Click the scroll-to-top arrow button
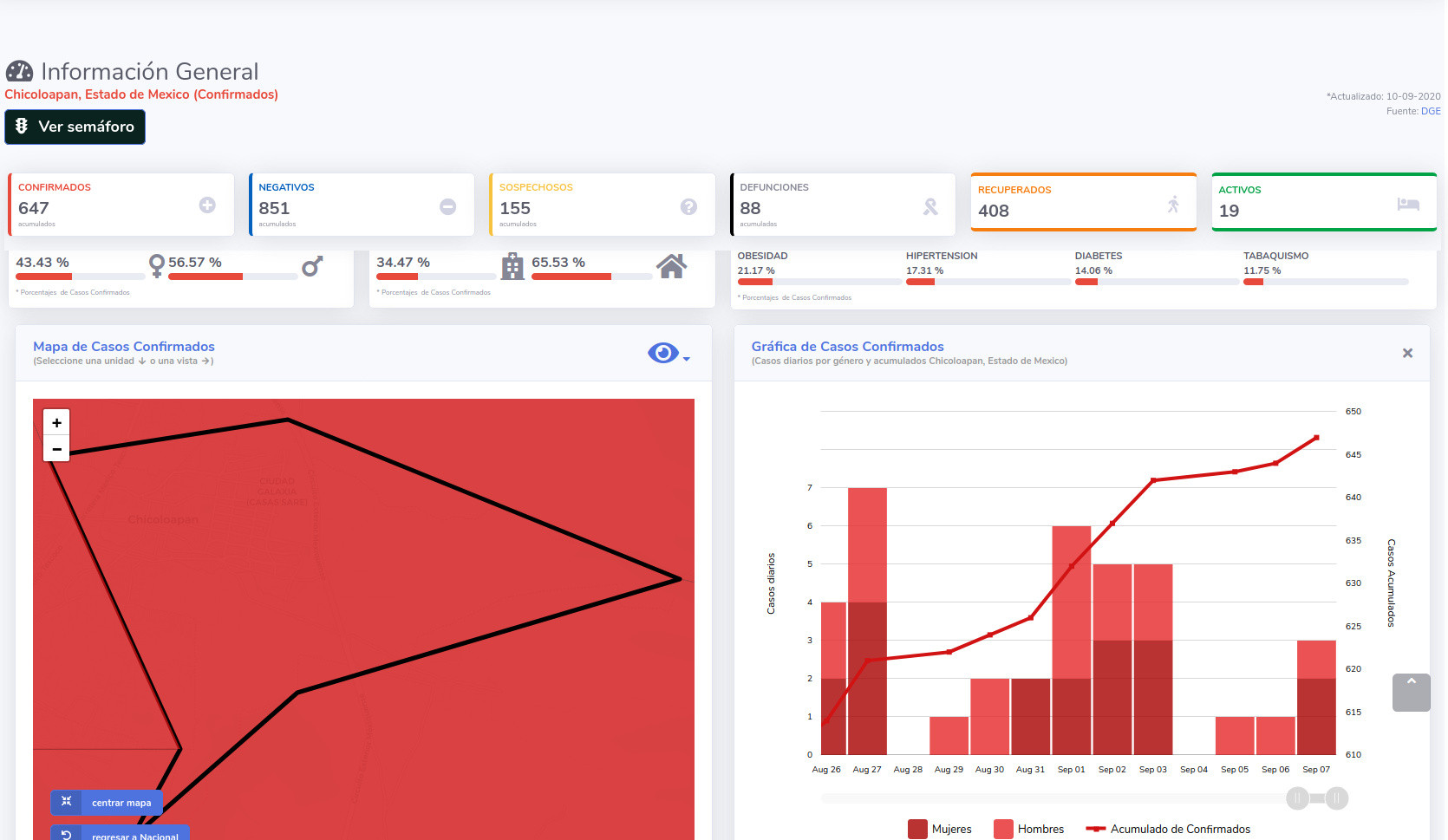The image size is (1448, 840). tap(1412, 693)
